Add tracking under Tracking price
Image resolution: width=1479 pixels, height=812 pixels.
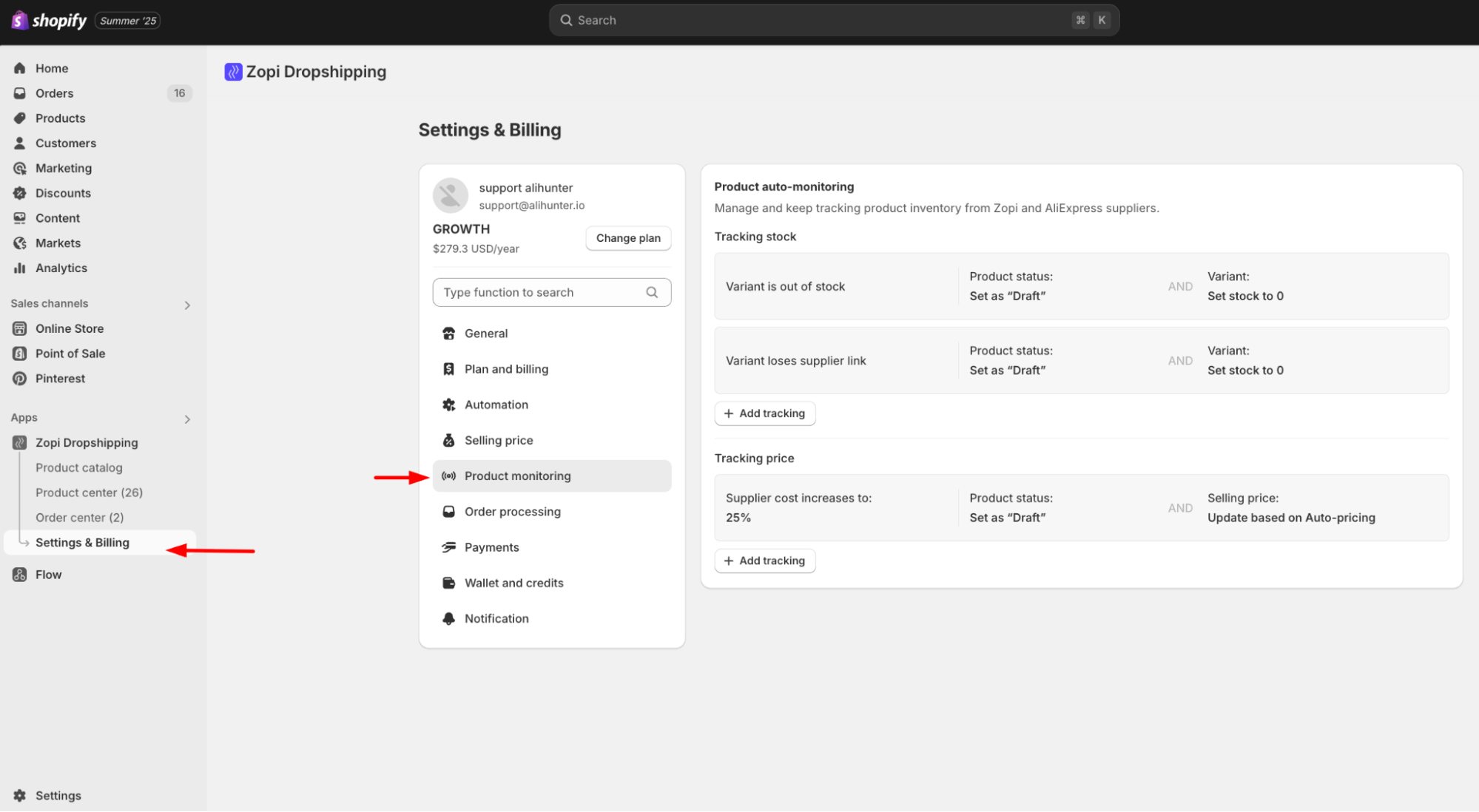(x=765, y=561)
